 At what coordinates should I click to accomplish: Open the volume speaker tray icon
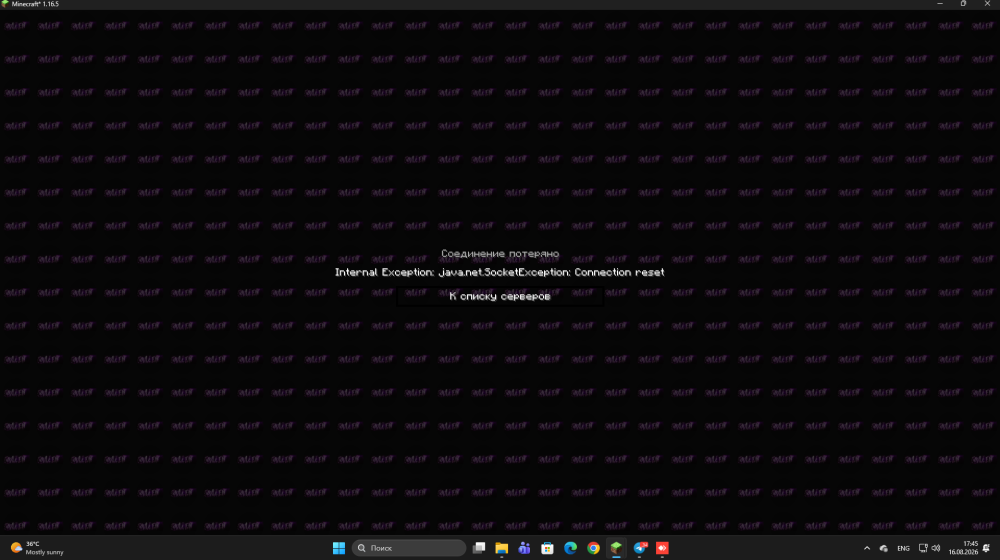tap(936, 548)
